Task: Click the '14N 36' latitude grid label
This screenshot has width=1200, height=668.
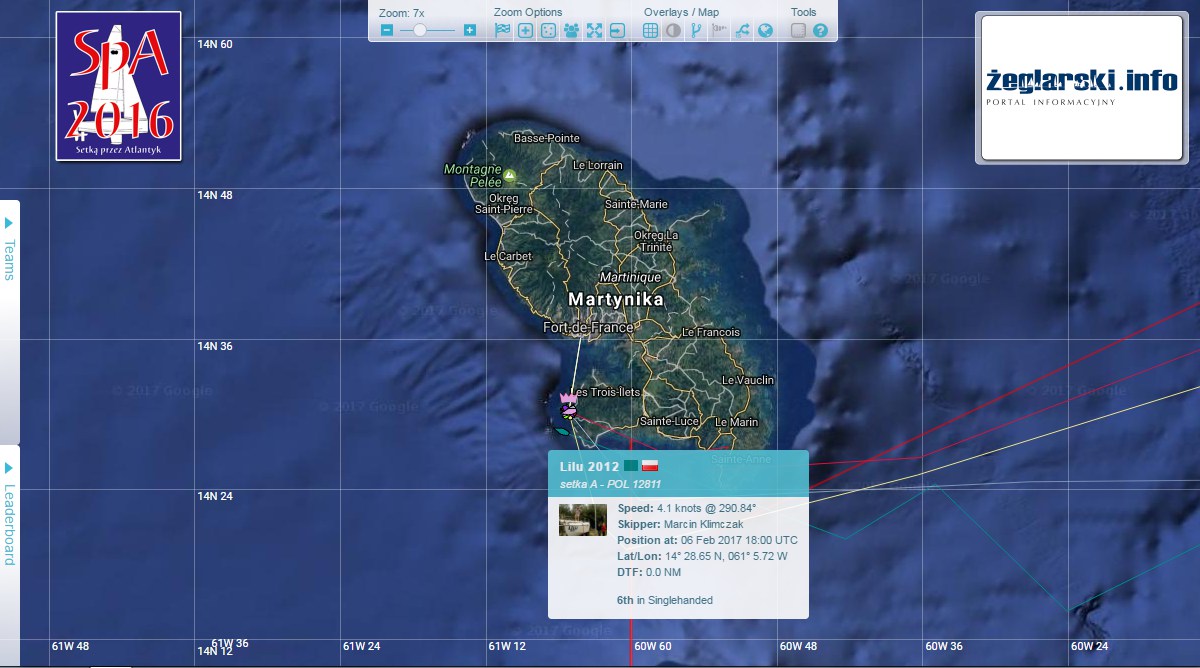Action: [215, 346]
